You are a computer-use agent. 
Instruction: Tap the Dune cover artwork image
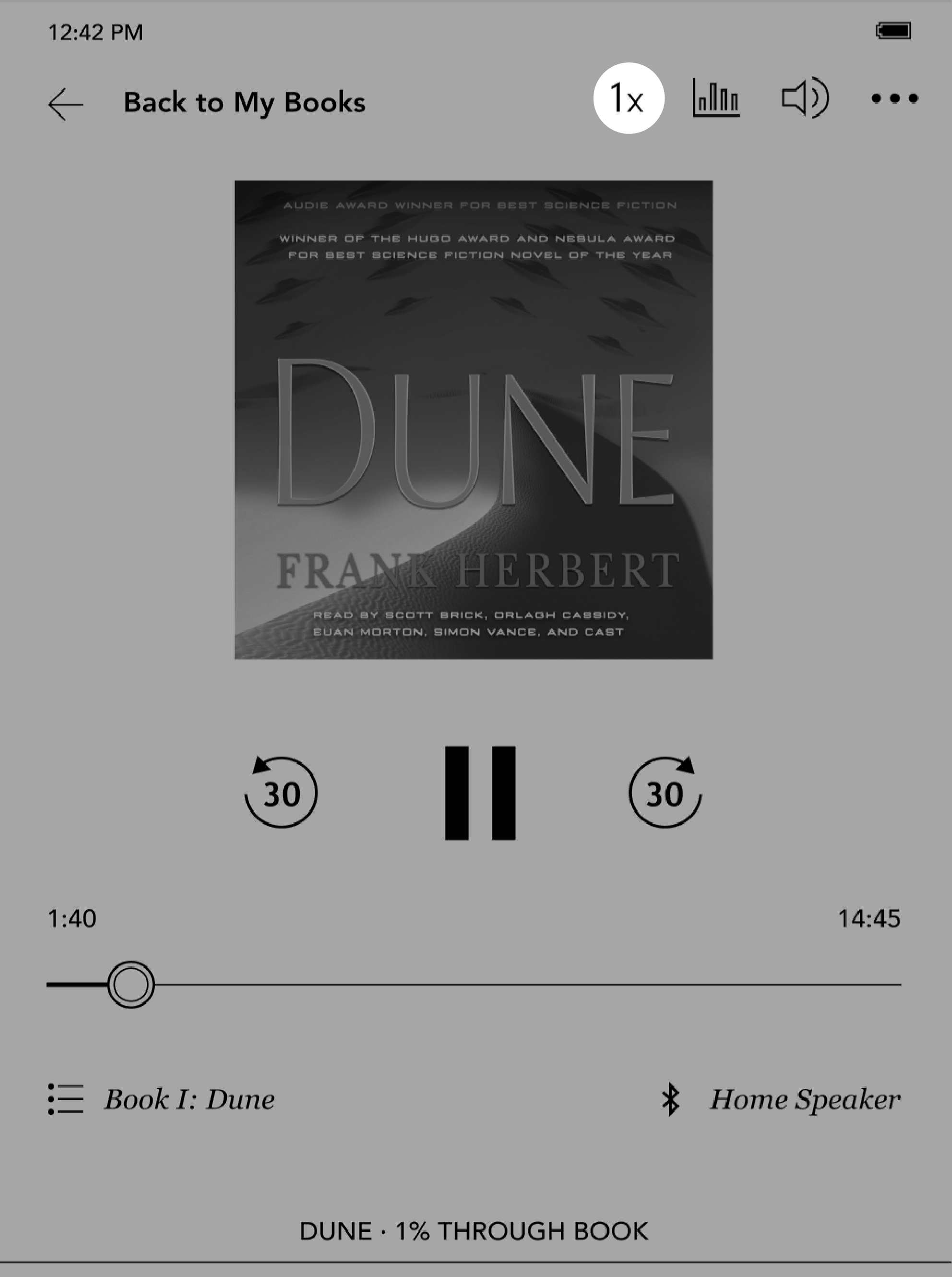(x=473, y=419)
